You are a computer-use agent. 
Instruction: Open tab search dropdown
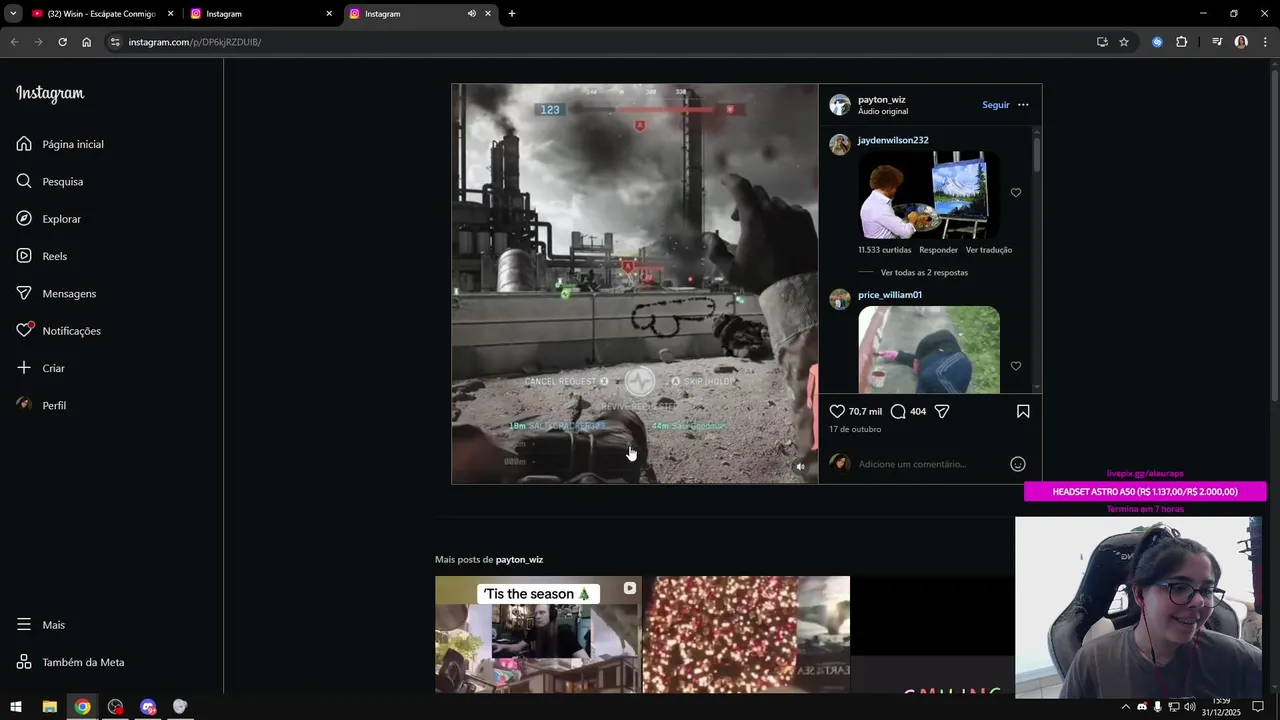(x=13, y=14)
